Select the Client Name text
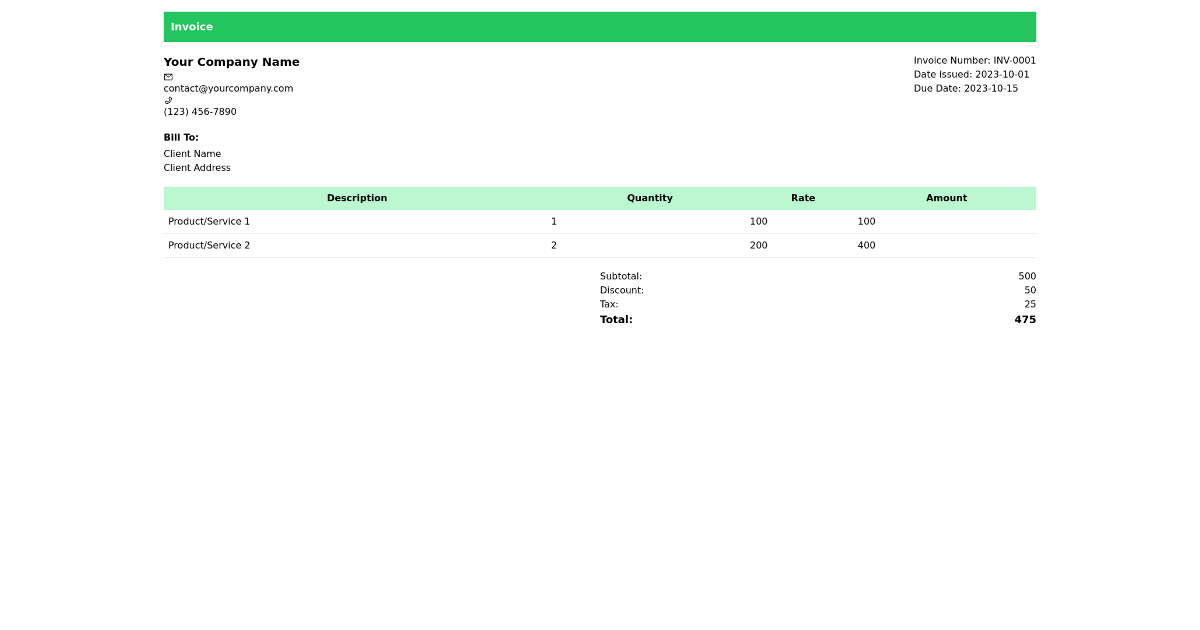The image size is (1200, 630). point(193,153)
